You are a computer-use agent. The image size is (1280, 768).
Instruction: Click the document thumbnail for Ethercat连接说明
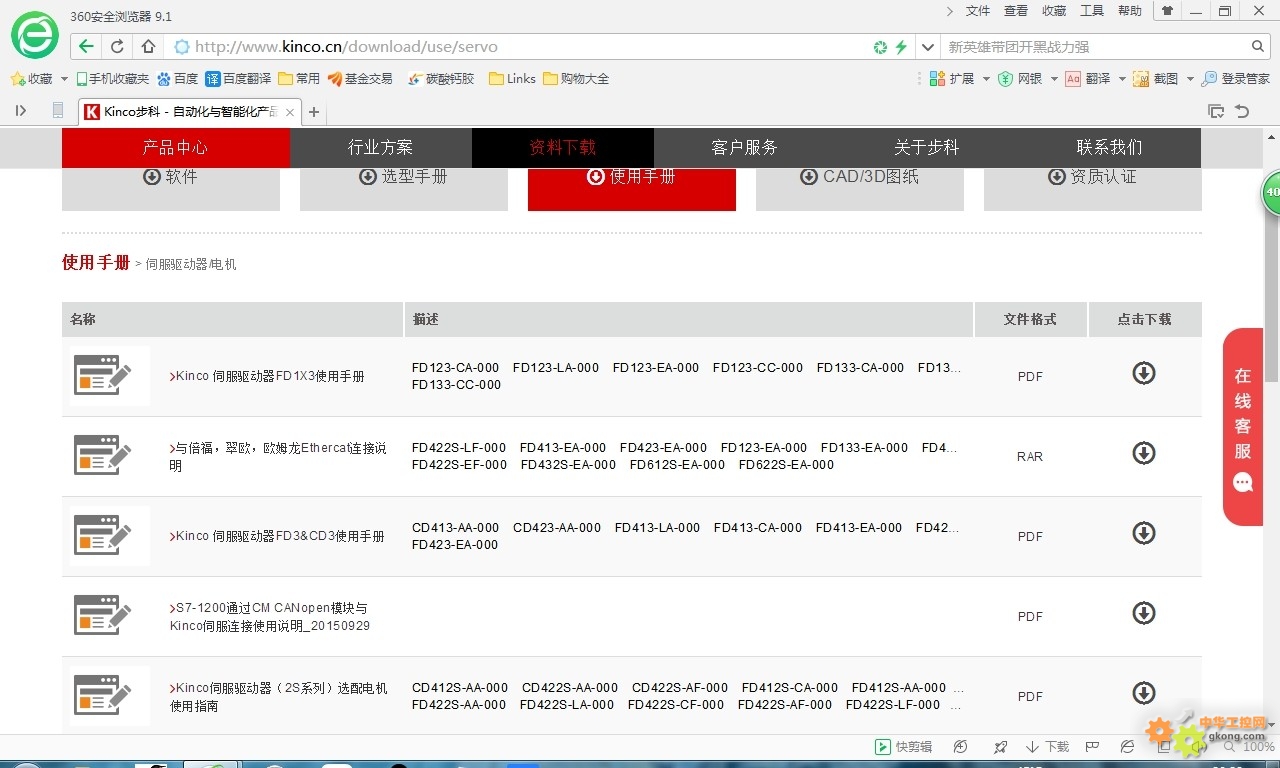[109, 456]
